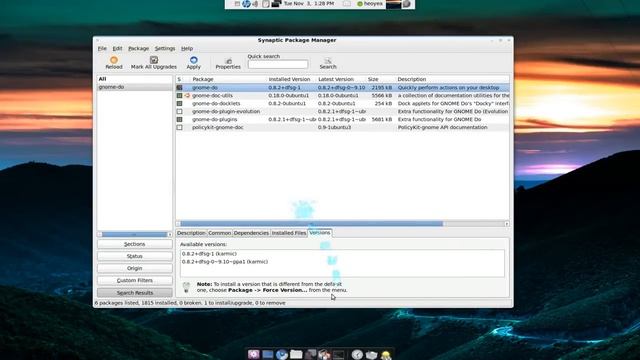Switch to the Installed Files tab
Viewport: 640px width, 360px height.
289,233
